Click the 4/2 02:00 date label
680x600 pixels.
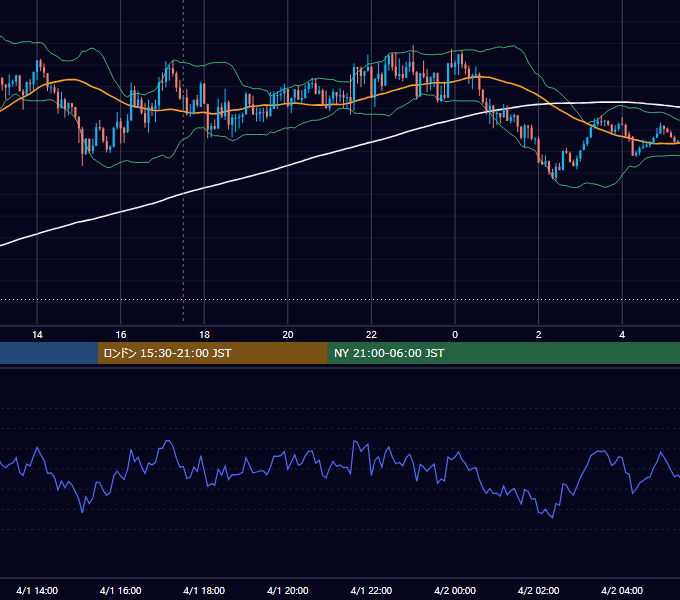pos(538,590)
